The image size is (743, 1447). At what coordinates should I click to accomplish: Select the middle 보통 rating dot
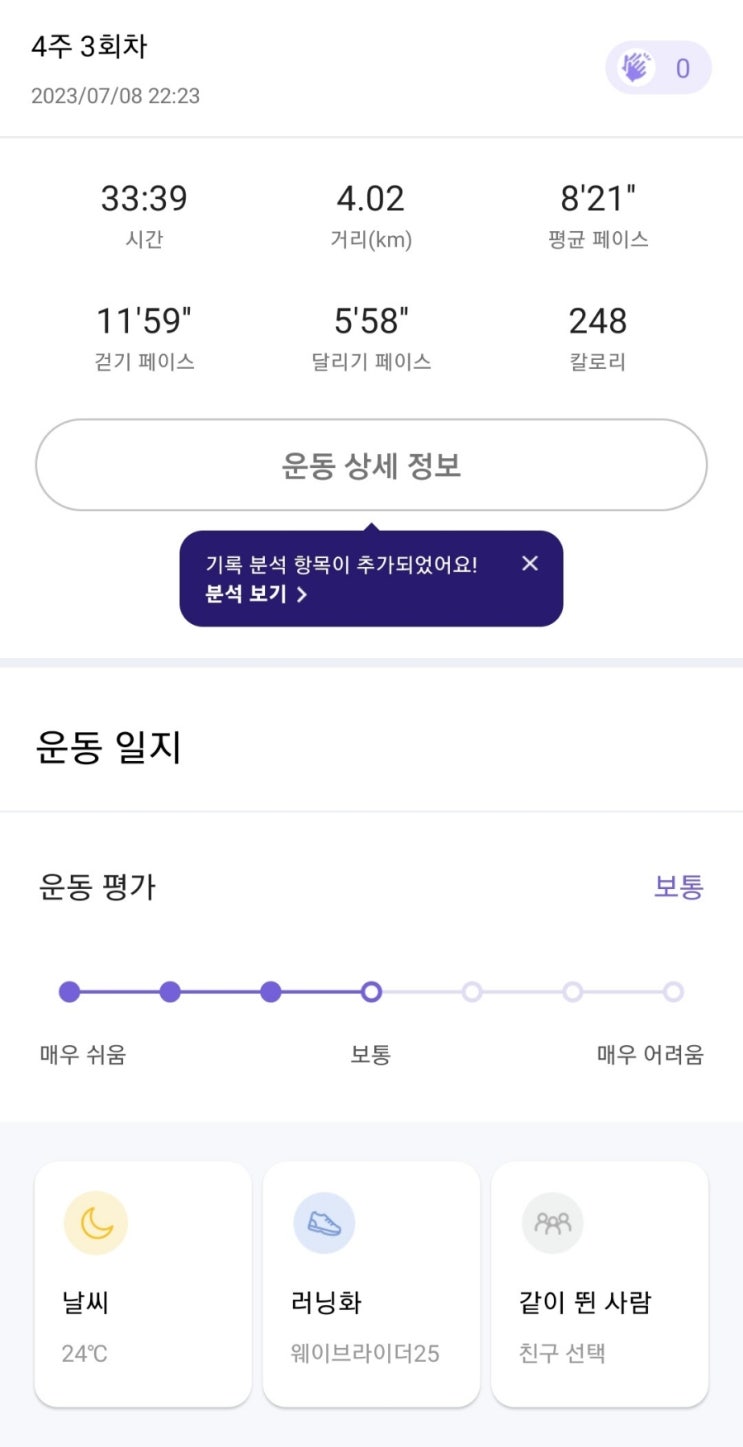(x=371, y=992)
